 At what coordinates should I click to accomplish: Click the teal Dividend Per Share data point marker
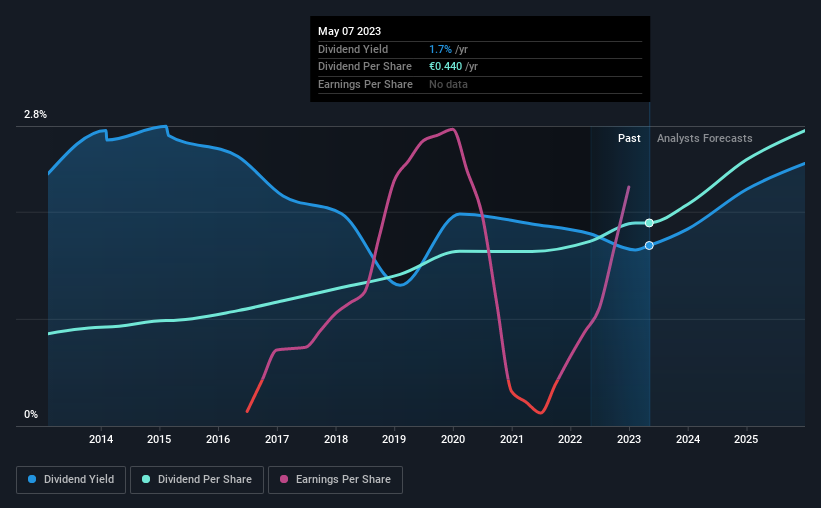649,223
